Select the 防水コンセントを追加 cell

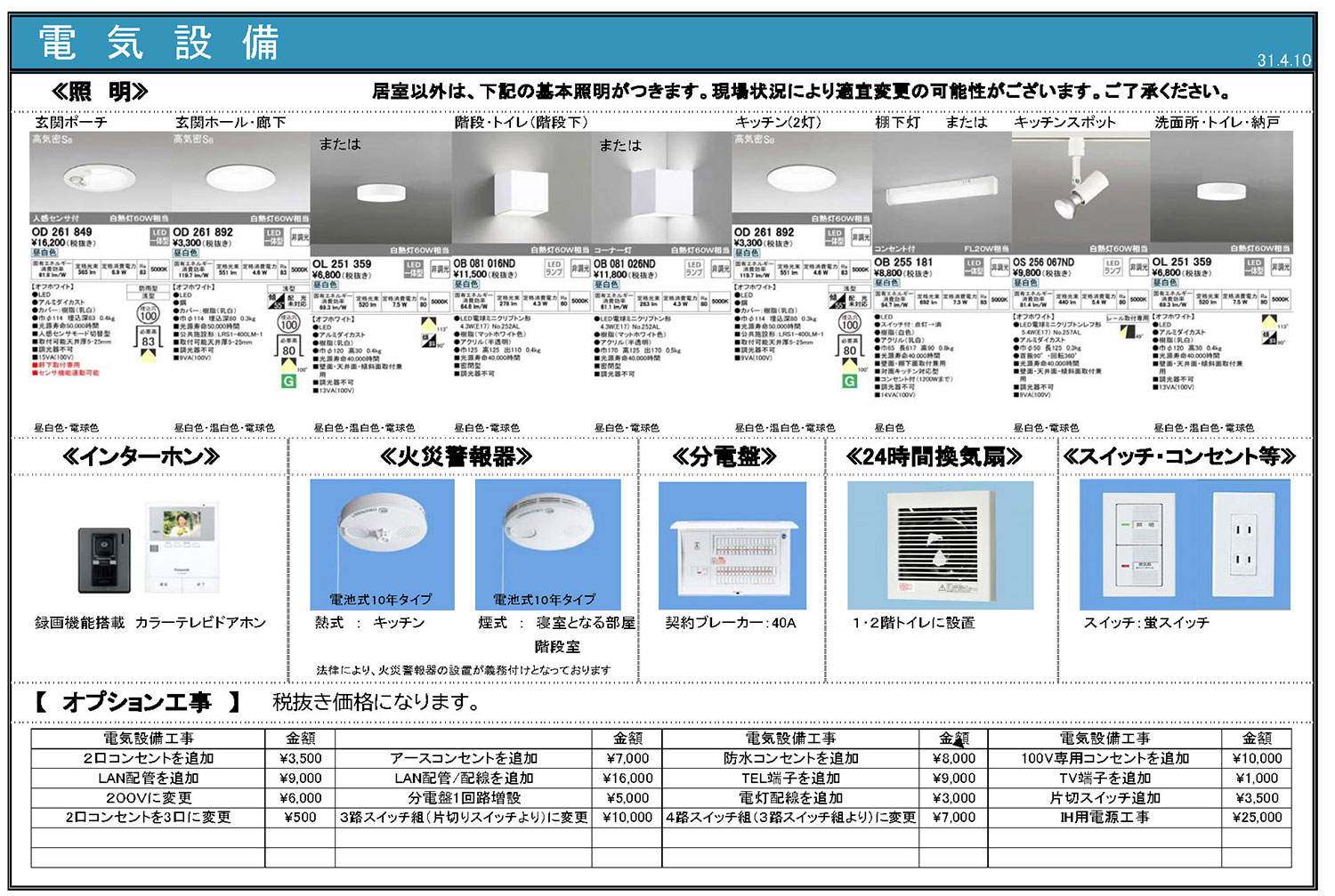point(791,758)
